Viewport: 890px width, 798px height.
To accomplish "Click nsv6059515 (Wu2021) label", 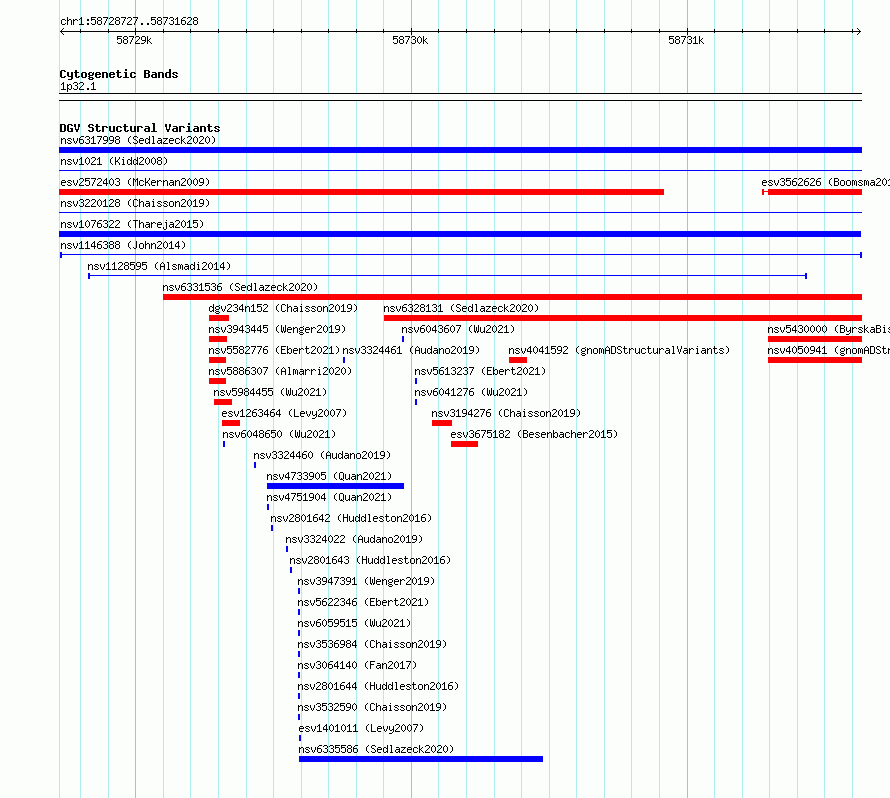I will 354,623.
